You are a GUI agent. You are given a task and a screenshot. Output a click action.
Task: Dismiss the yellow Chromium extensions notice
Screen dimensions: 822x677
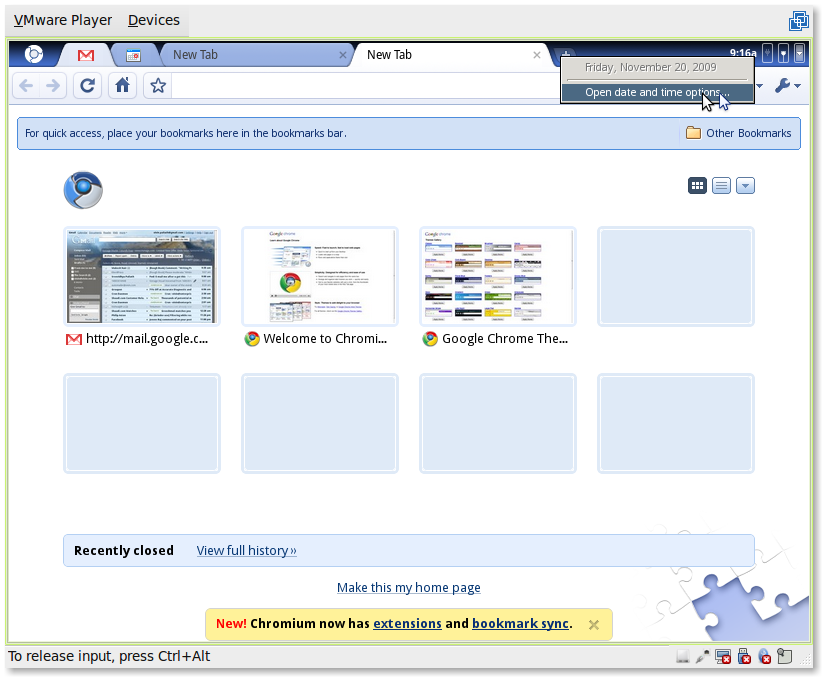pos(593,624)
